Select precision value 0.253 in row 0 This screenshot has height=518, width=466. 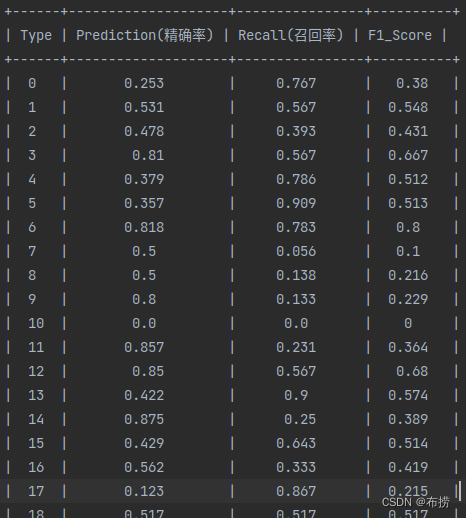[x=144, y=83]
